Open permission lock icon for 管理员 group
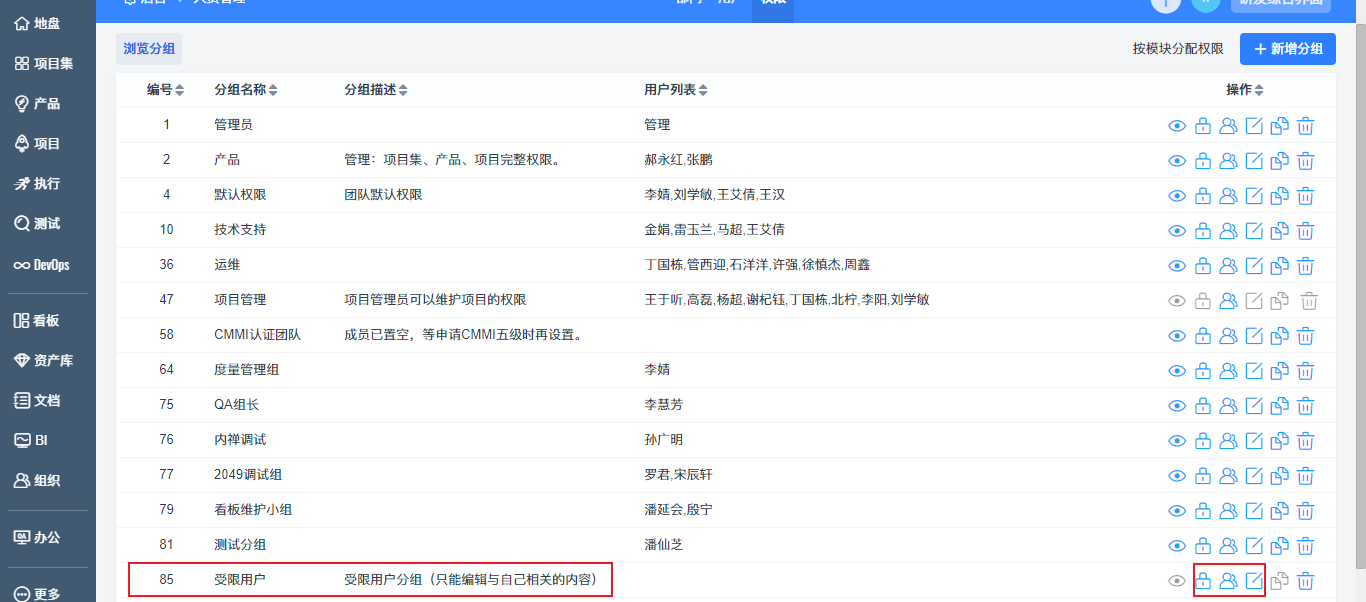The width and height of the screenshot is (1366, 602). [x=1203, y=126]
